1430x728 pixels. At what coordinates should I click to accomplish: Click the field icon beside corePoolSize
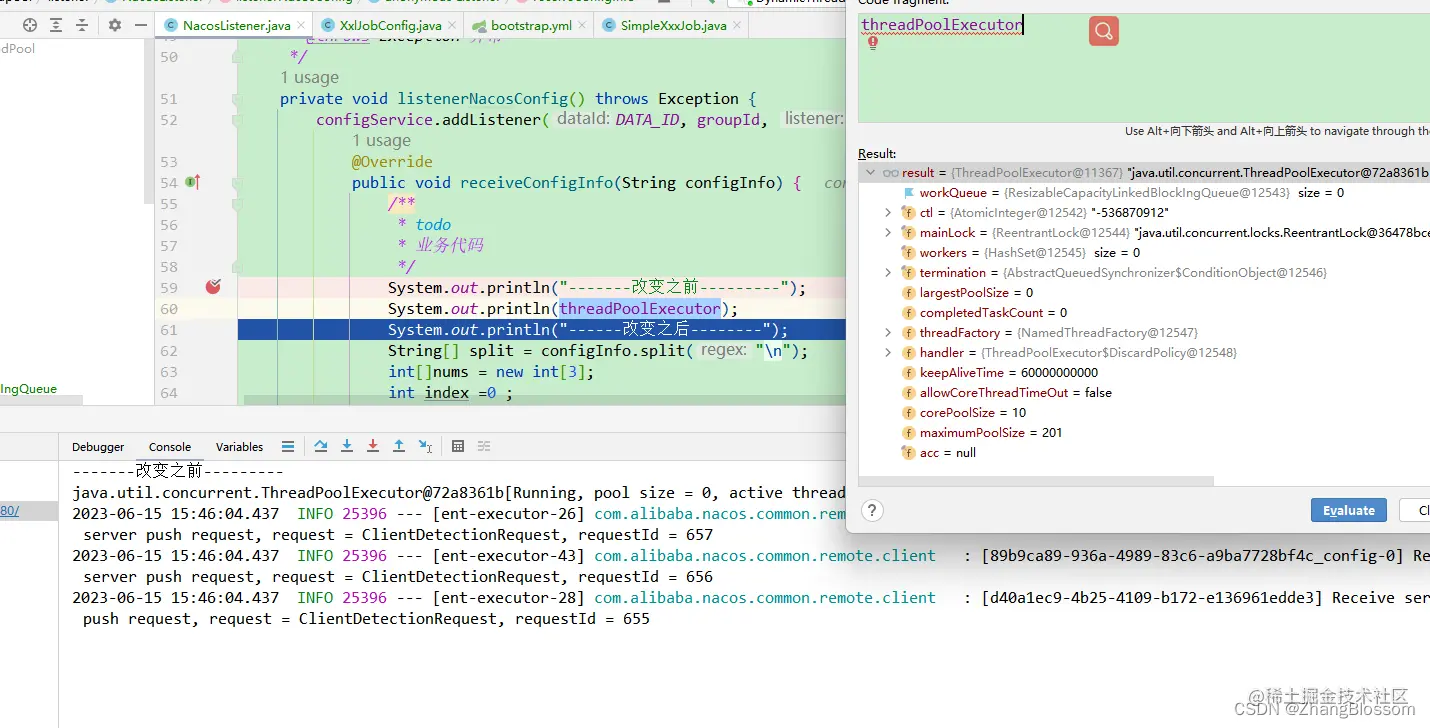pyautogui.click(x=908, y=413)
